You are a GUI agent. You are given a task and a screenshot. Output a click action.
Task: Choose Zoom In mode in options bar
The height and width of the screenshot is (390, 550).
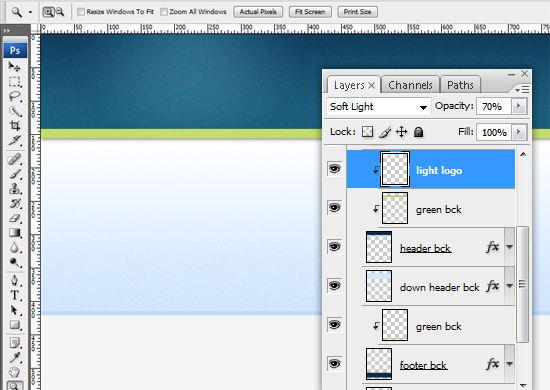(x=48, y=12)
